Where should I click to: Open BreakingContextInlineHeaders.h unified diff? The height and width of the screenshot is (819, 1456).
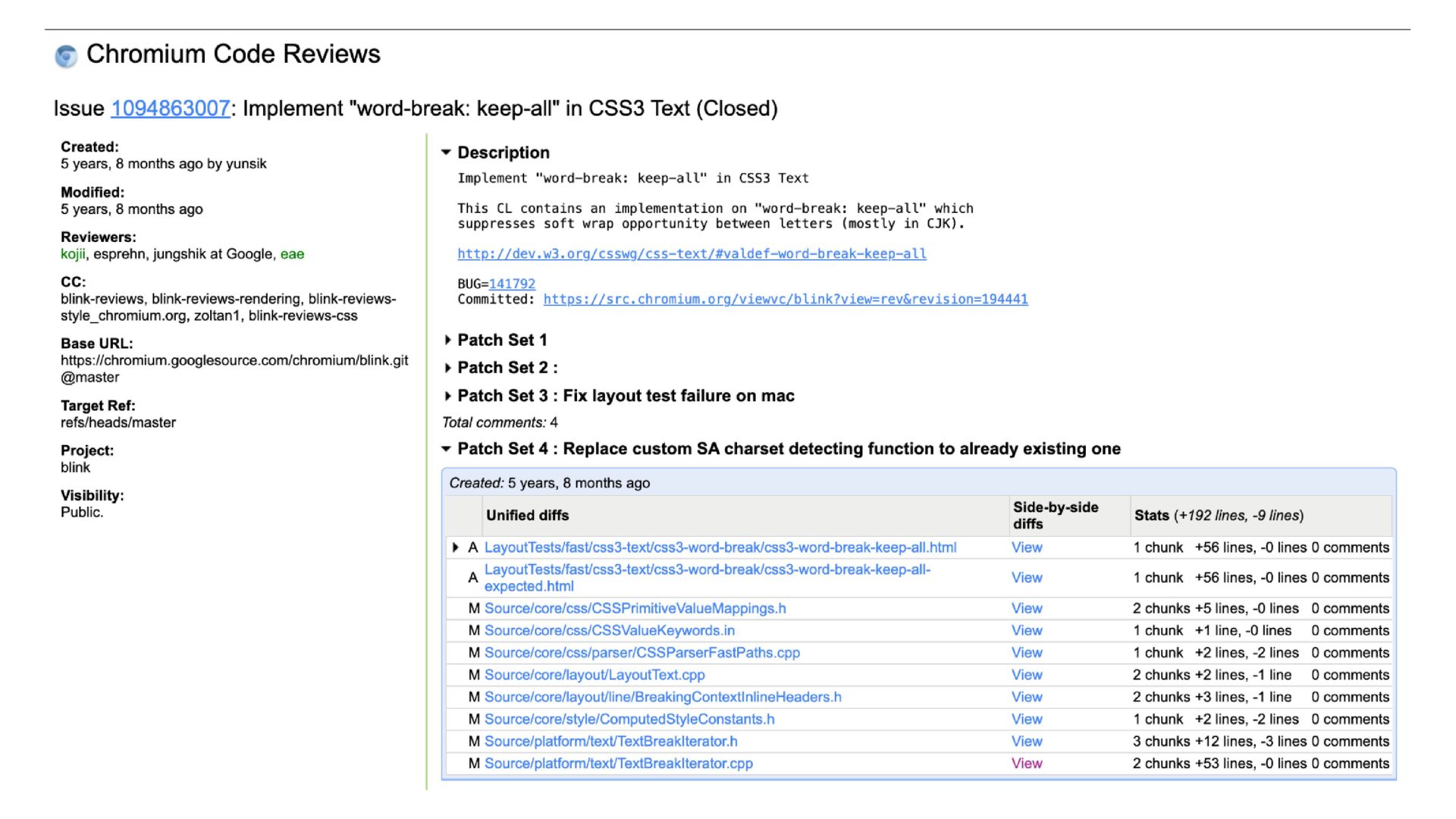coord(663,697)
